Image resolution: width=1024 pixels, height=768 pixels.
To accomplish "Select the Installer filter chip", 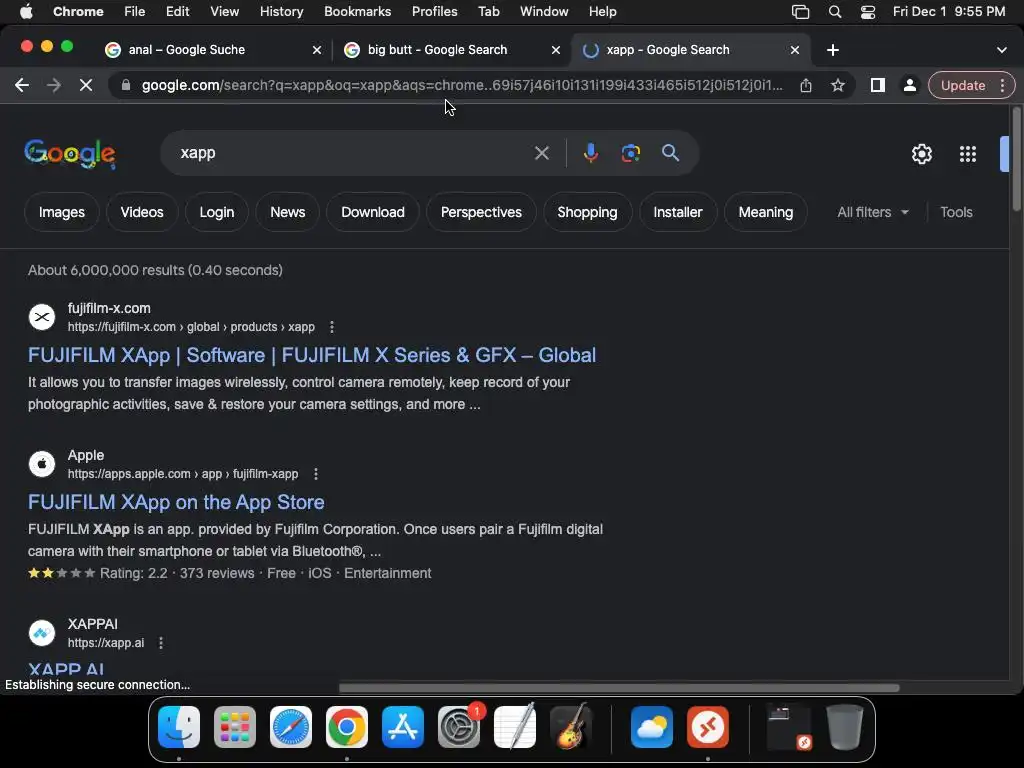I will [678, 213].
